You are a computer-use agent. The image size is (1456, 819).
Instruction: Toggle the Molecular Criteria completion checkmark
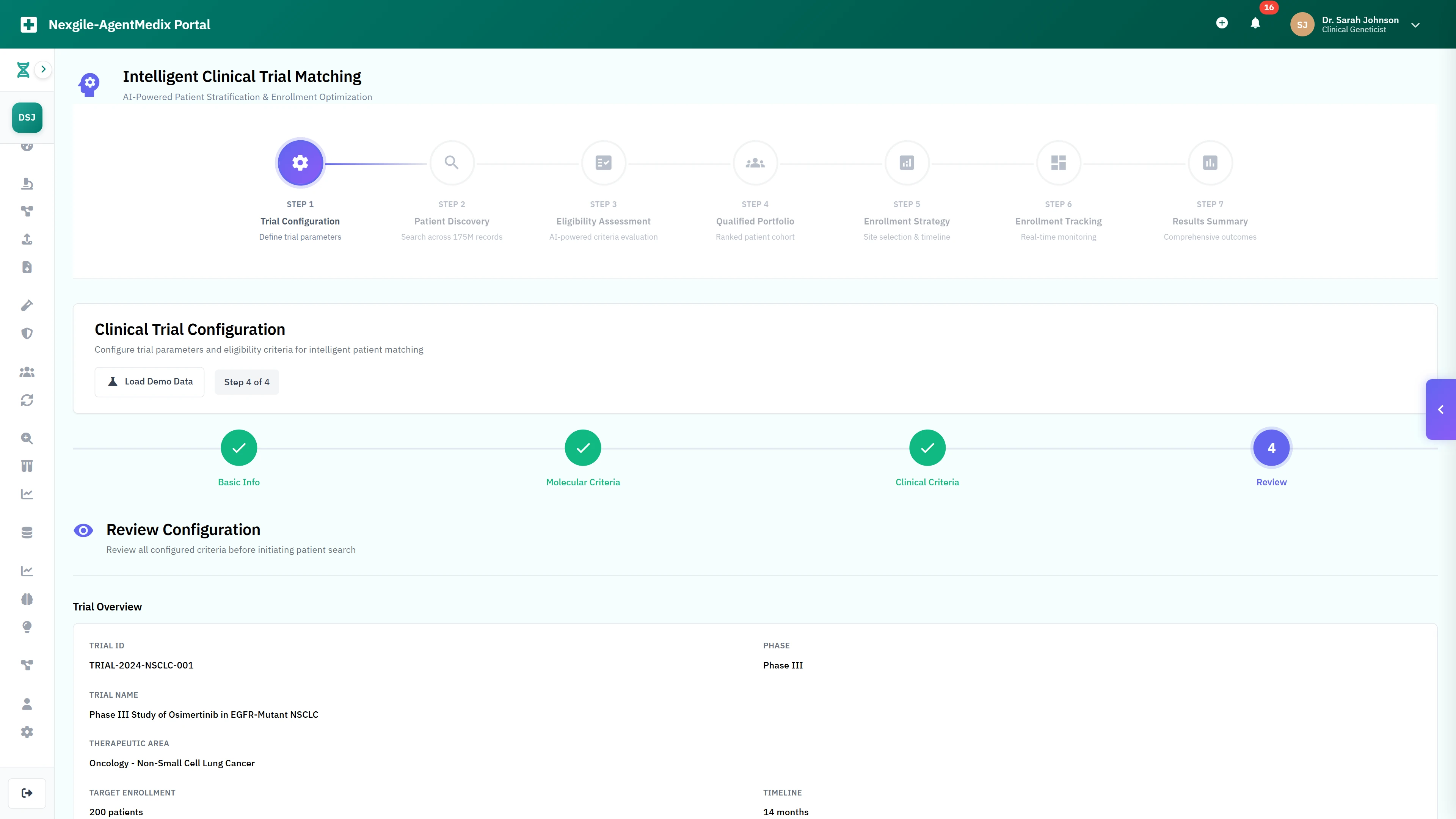[583, 447]
